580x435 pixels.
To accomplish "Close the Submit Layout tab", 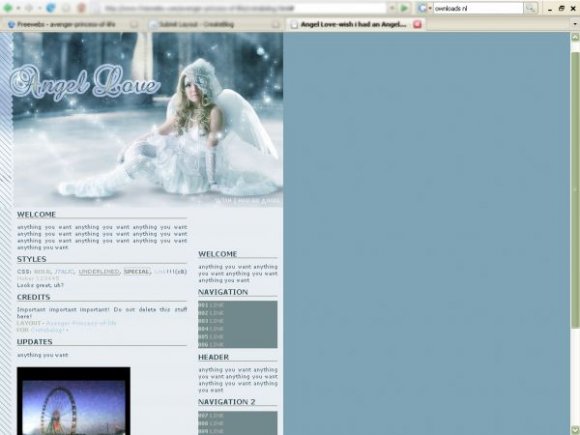I will pyautogui.click(x=276, y=24).
